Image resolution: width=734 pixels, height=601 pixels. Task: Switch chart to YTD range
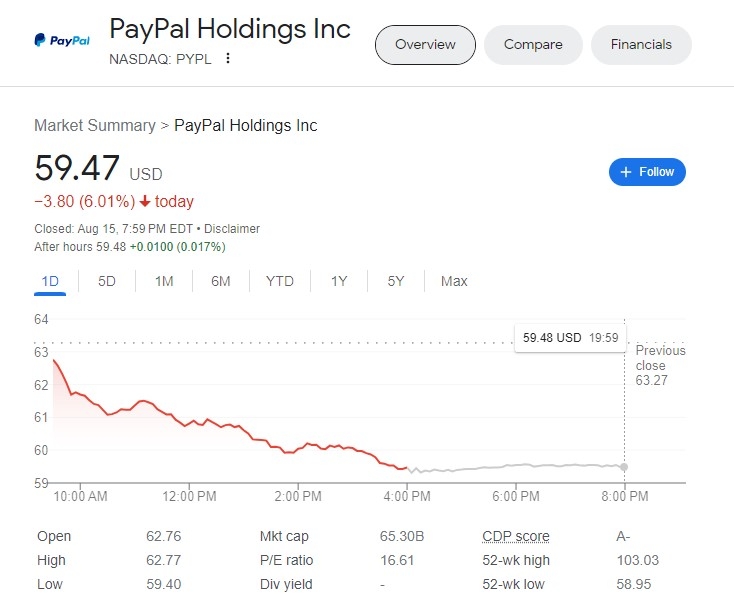[x=280, y=281]
